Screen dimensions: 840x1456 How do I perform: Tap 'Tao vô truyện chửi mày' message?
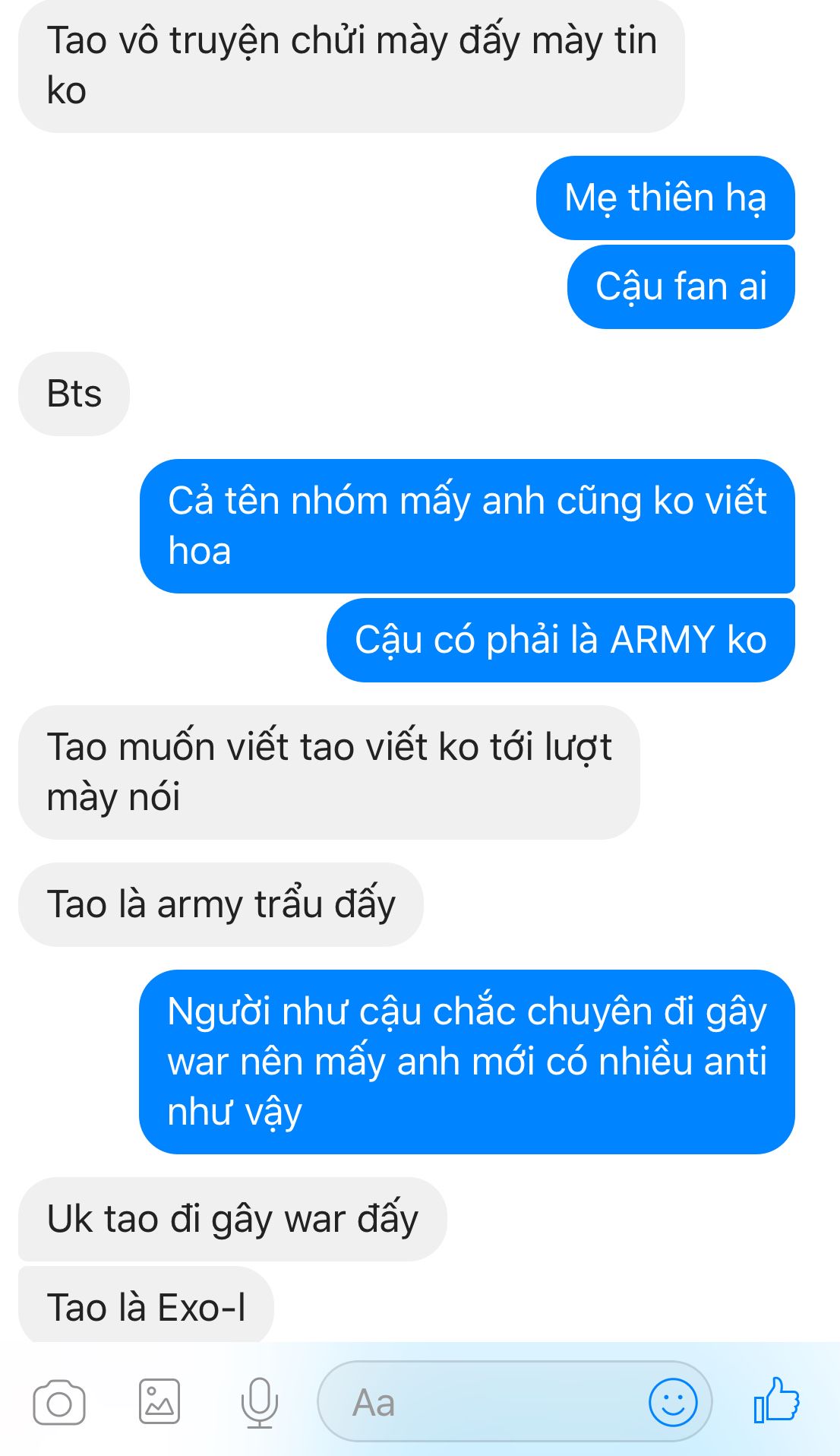(352, 66)
